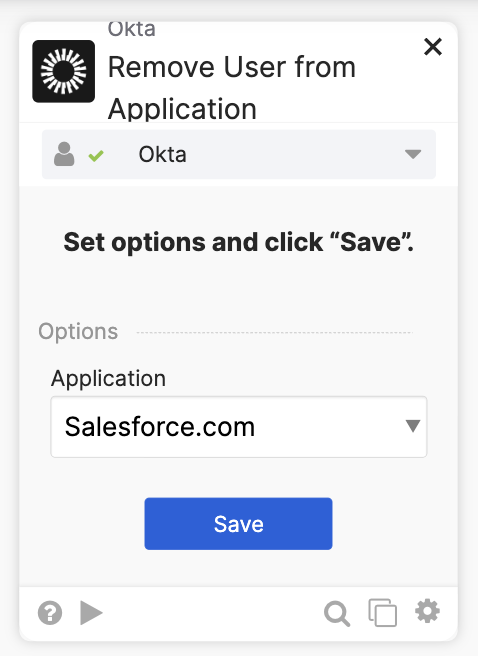Click the green connection checkmark
Viewport: 478px width, 656px height.
96,156
